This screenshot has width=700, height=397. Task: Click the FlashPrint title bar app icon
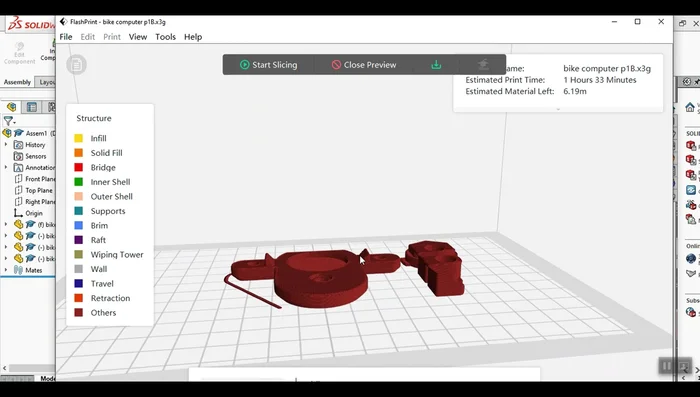(x=63, y=21)
